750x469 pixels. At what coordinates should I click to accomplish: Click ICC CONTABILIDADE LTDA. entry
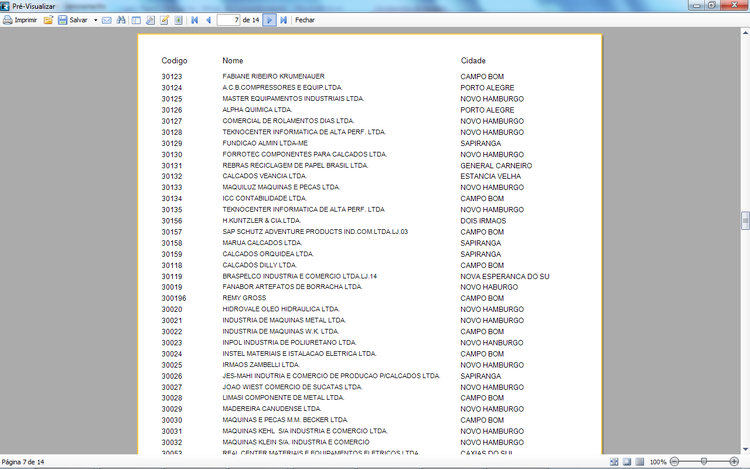(265, 198)
